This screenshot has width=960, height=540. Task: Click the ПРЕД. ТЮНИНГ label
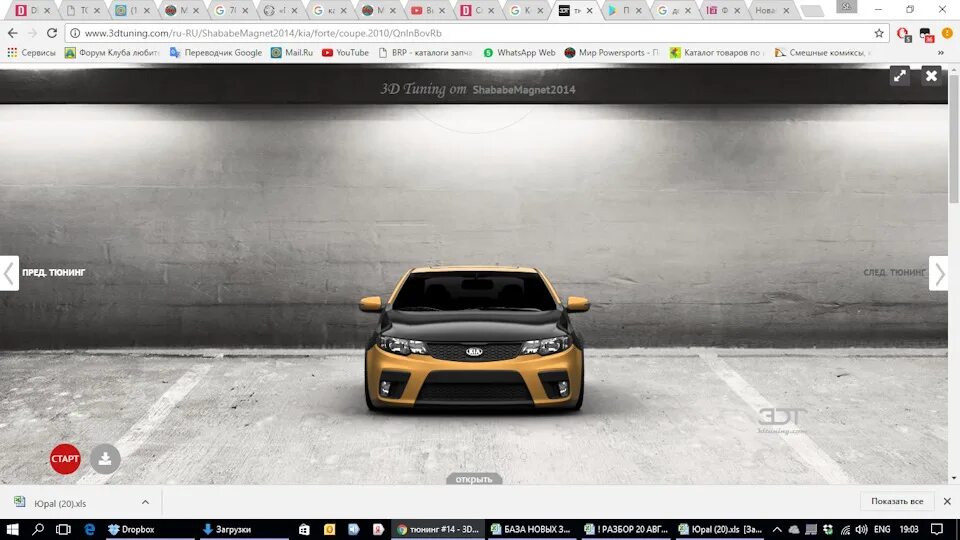click(x=54, y=272)
